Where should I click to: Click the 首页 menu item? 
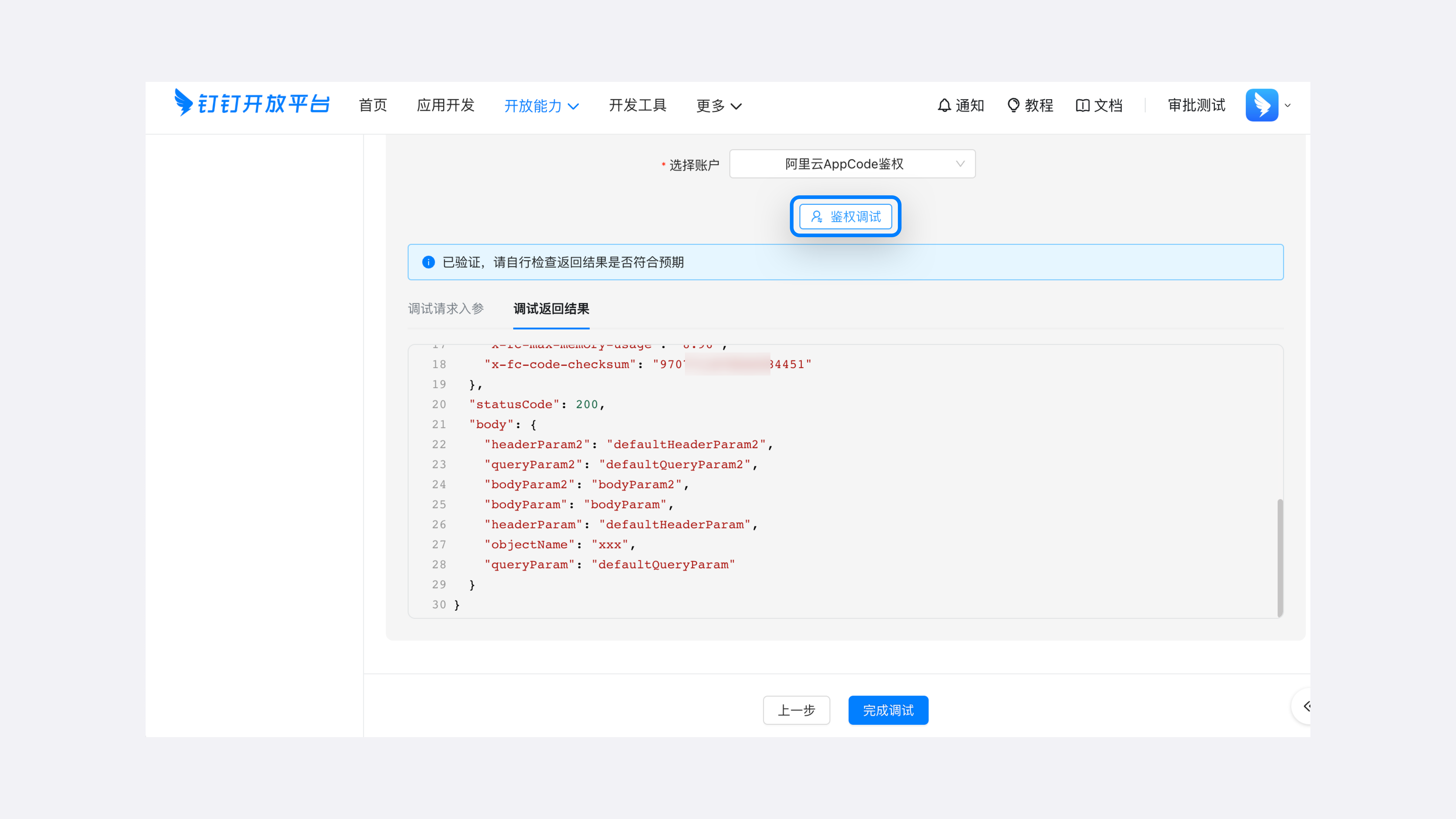(372, 106)
